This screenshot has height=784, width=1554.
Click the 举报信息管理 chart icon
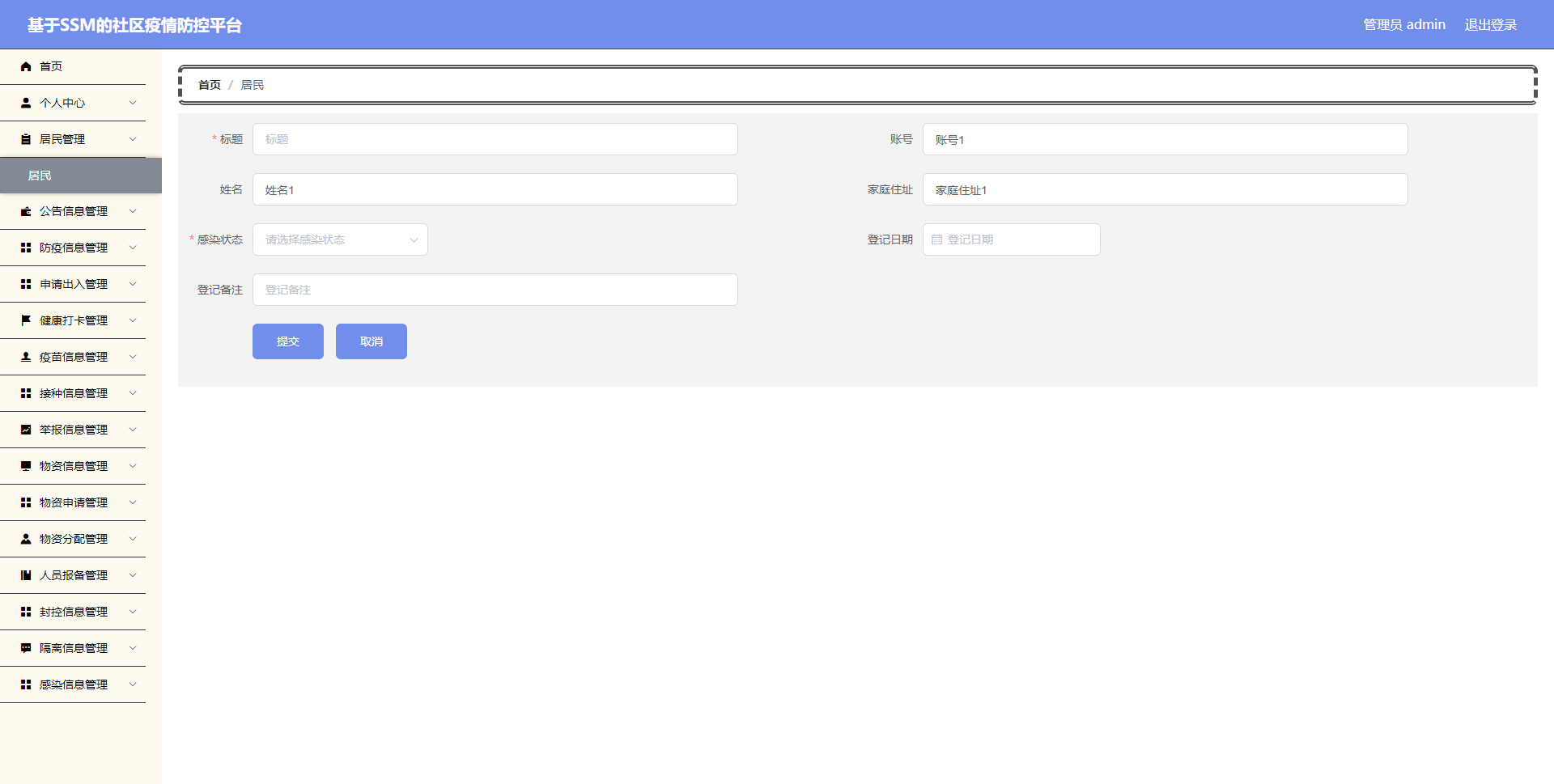(x=26, y=430)
